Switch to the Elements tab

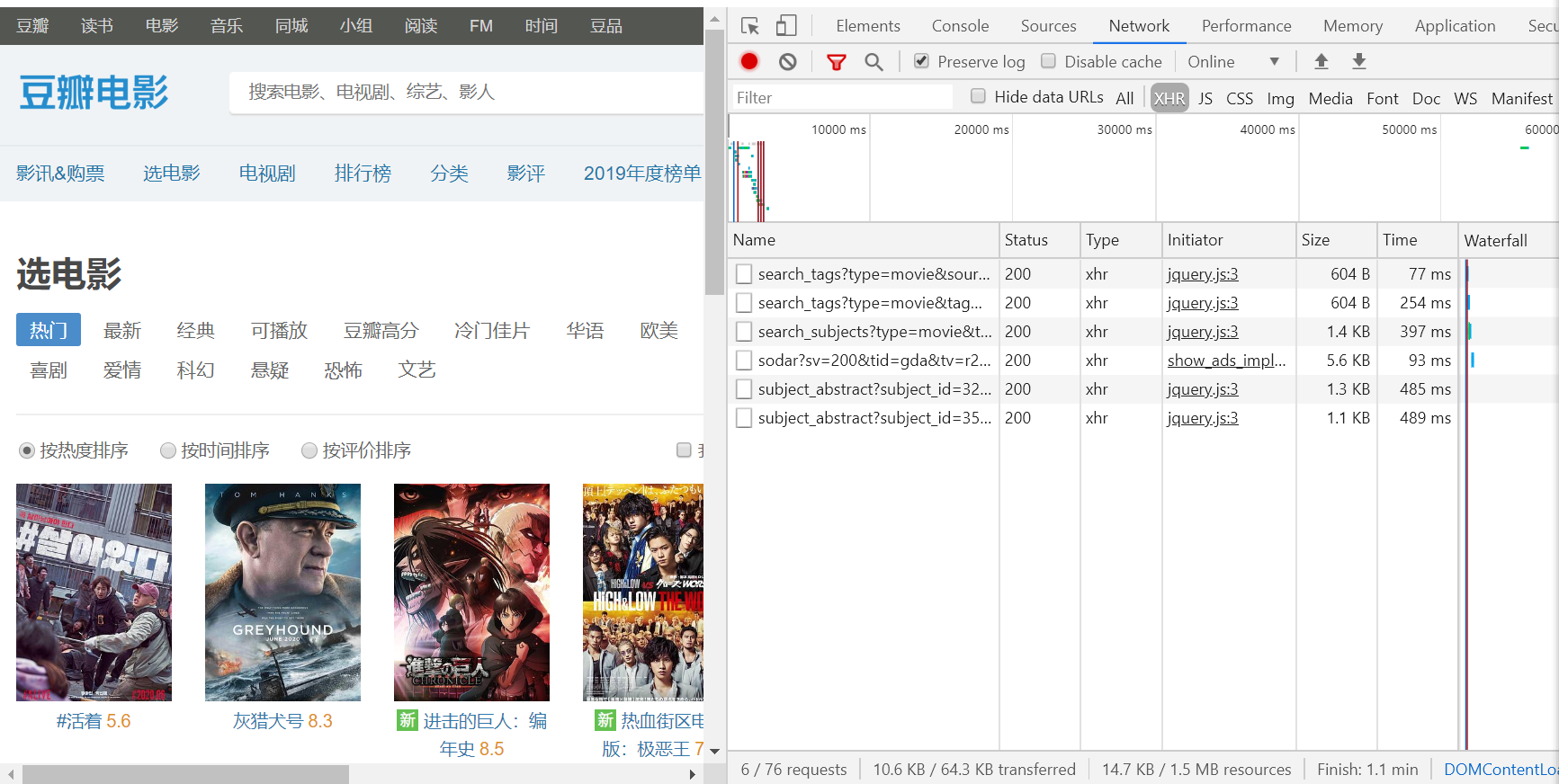point(868,26)
